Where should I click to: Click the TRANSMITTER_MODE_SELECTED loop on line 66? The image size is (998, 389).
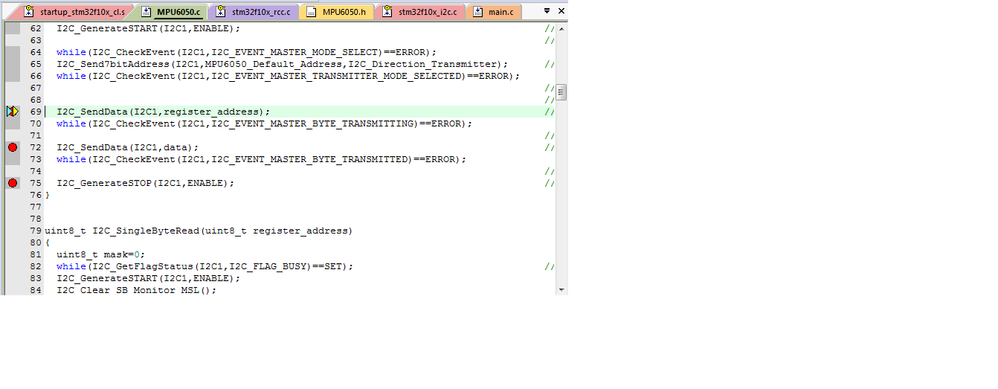(x=288, y=76)
